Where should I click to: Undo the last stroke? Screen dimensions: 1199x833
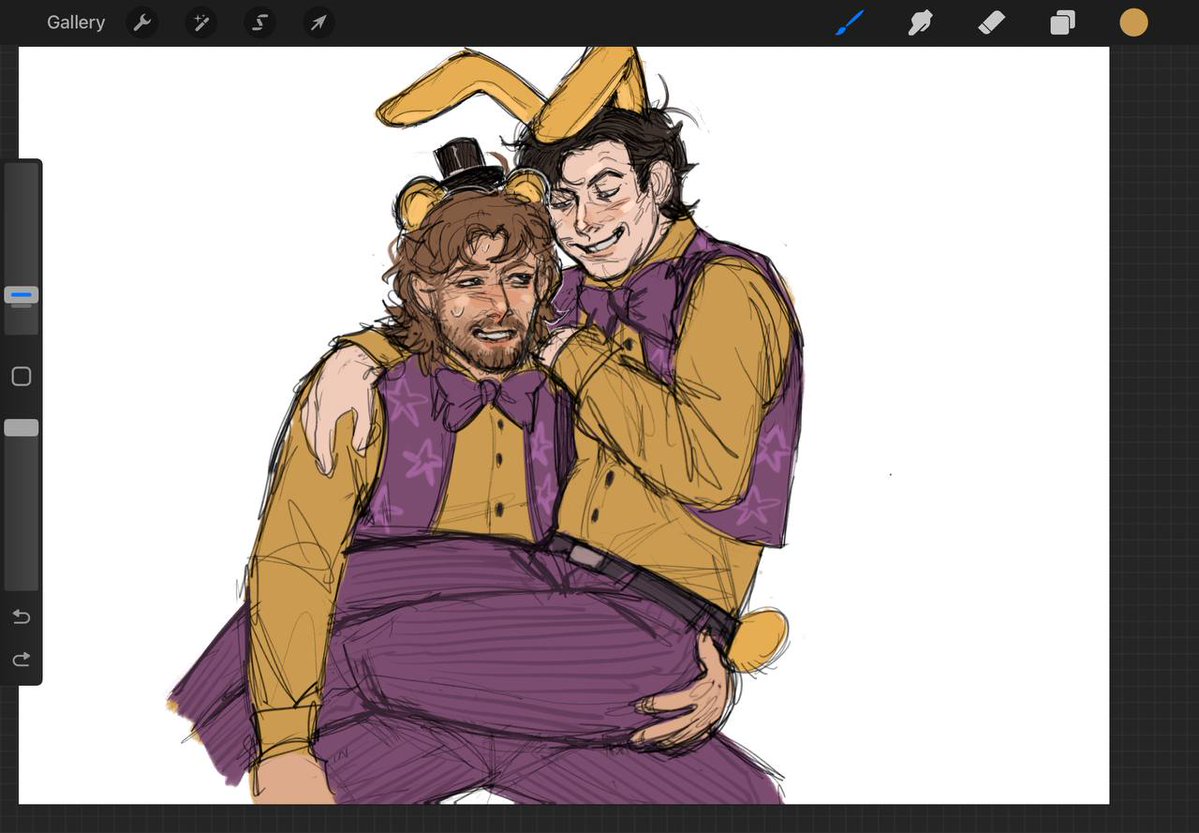[21, 617]
